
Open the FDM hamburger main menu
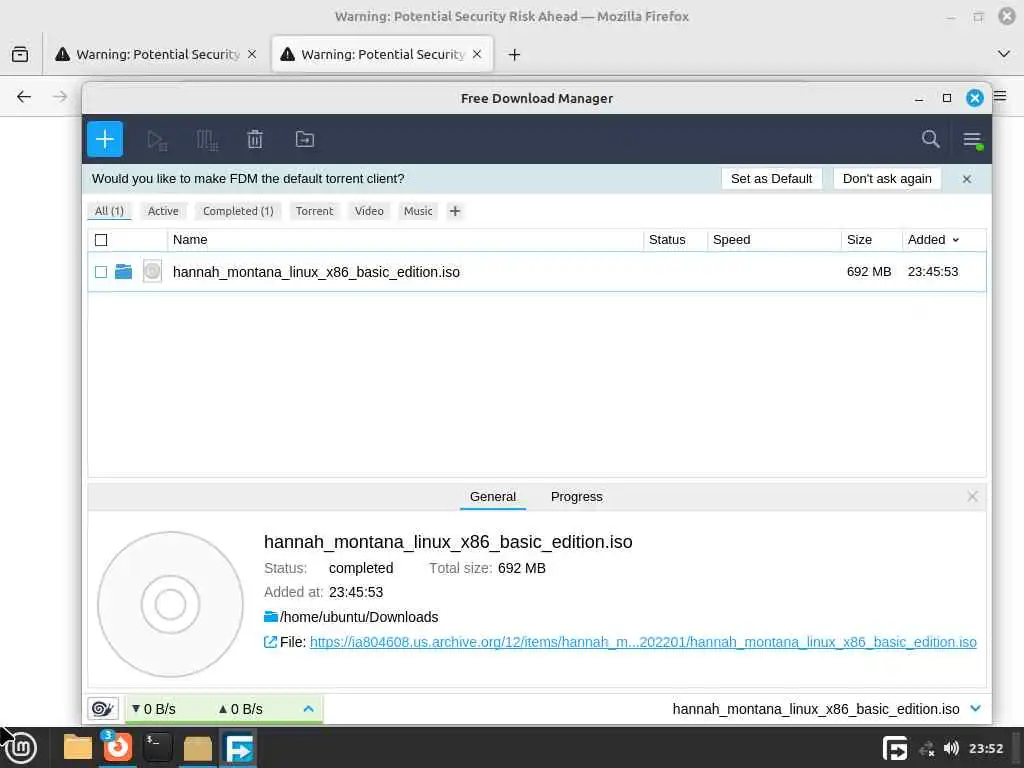(972, 139)
